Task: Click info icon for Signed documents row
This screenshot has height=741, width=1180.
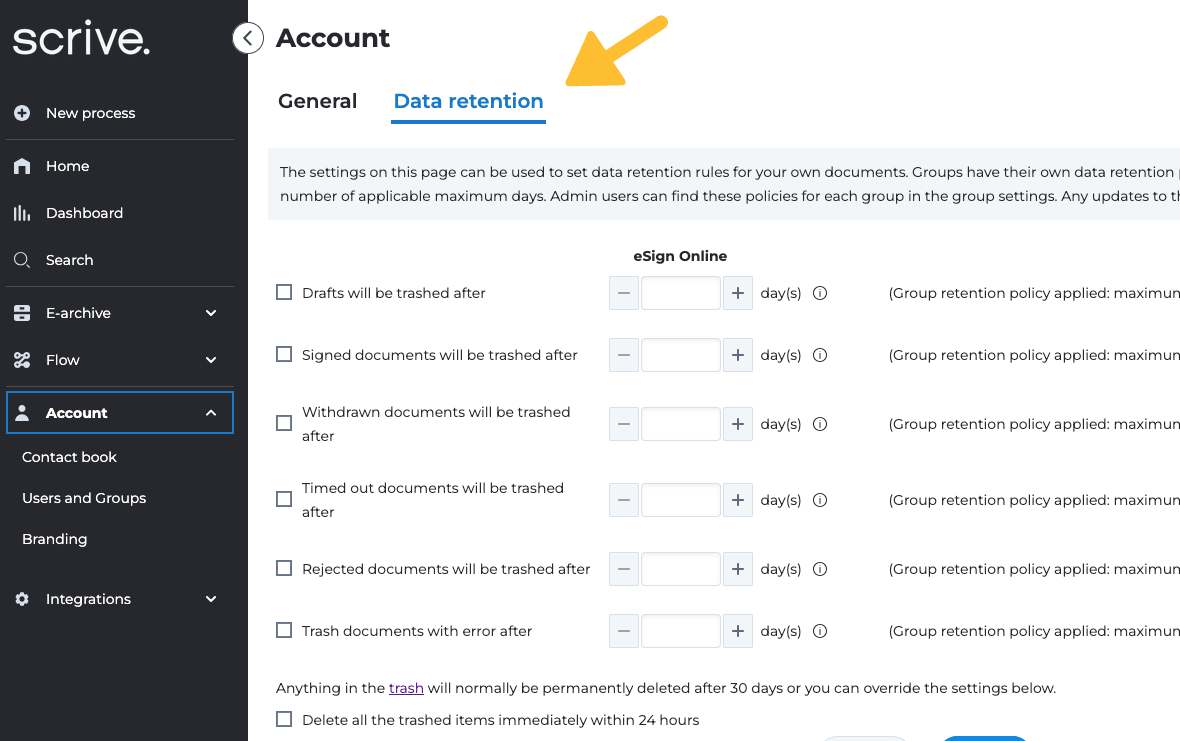Action: point(820,355)
